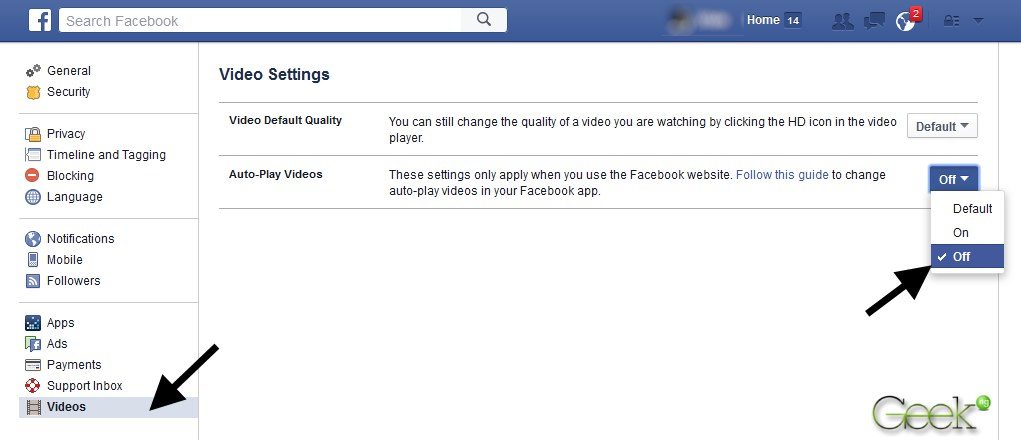This screenshot has width=1021, height=440.
Task: Open Mobile settings
Action: (x=64, y=260)
